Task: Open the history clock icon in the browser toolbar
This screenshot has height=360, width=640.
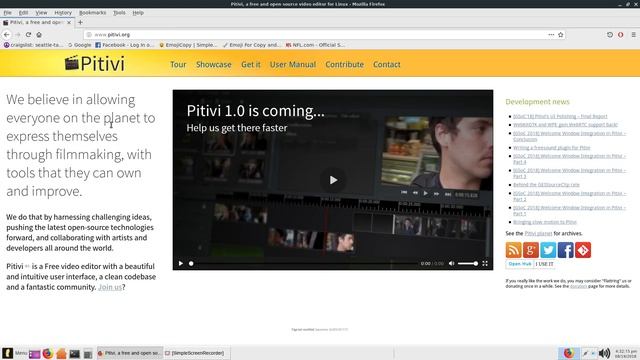Action: pos(610,35)
